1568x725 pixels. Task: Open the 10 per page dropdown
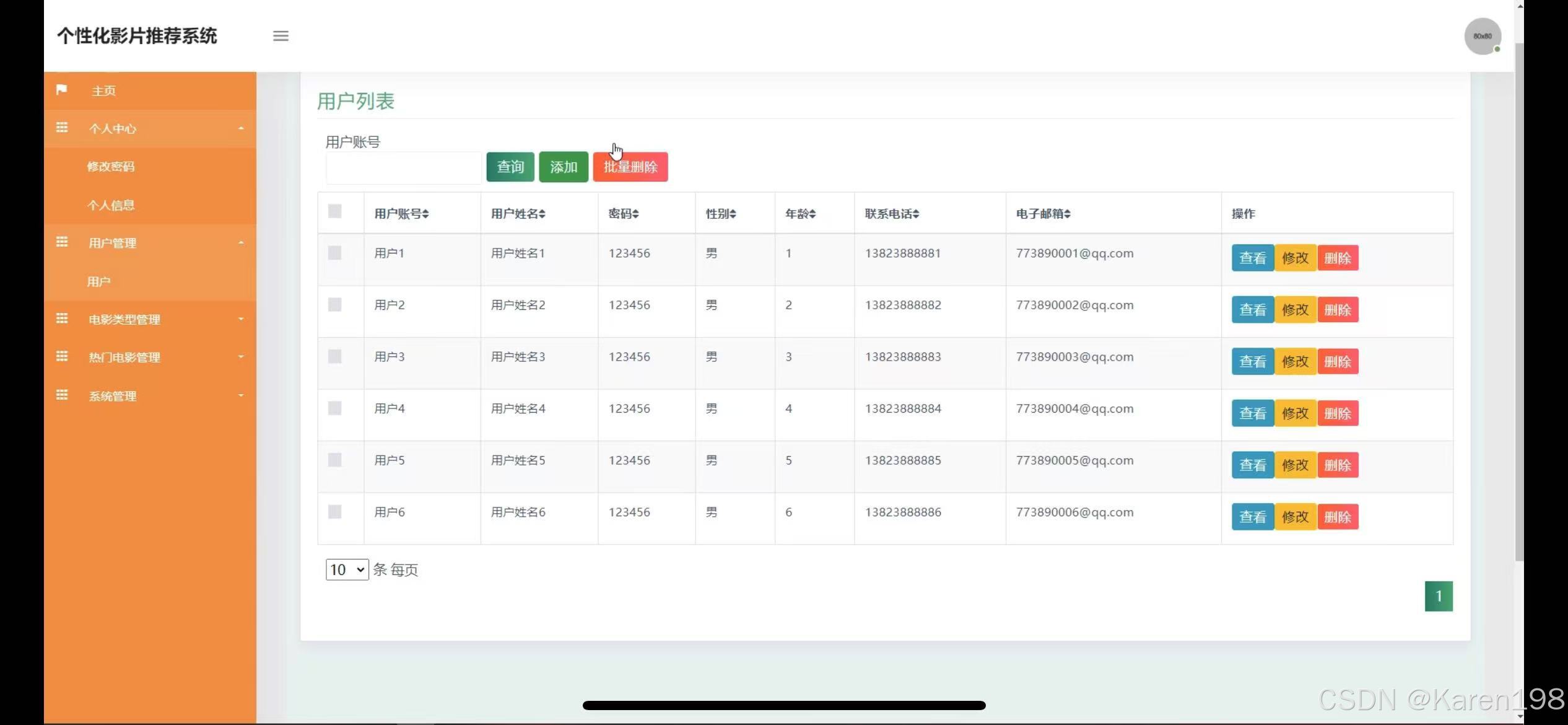click(347, 569)
